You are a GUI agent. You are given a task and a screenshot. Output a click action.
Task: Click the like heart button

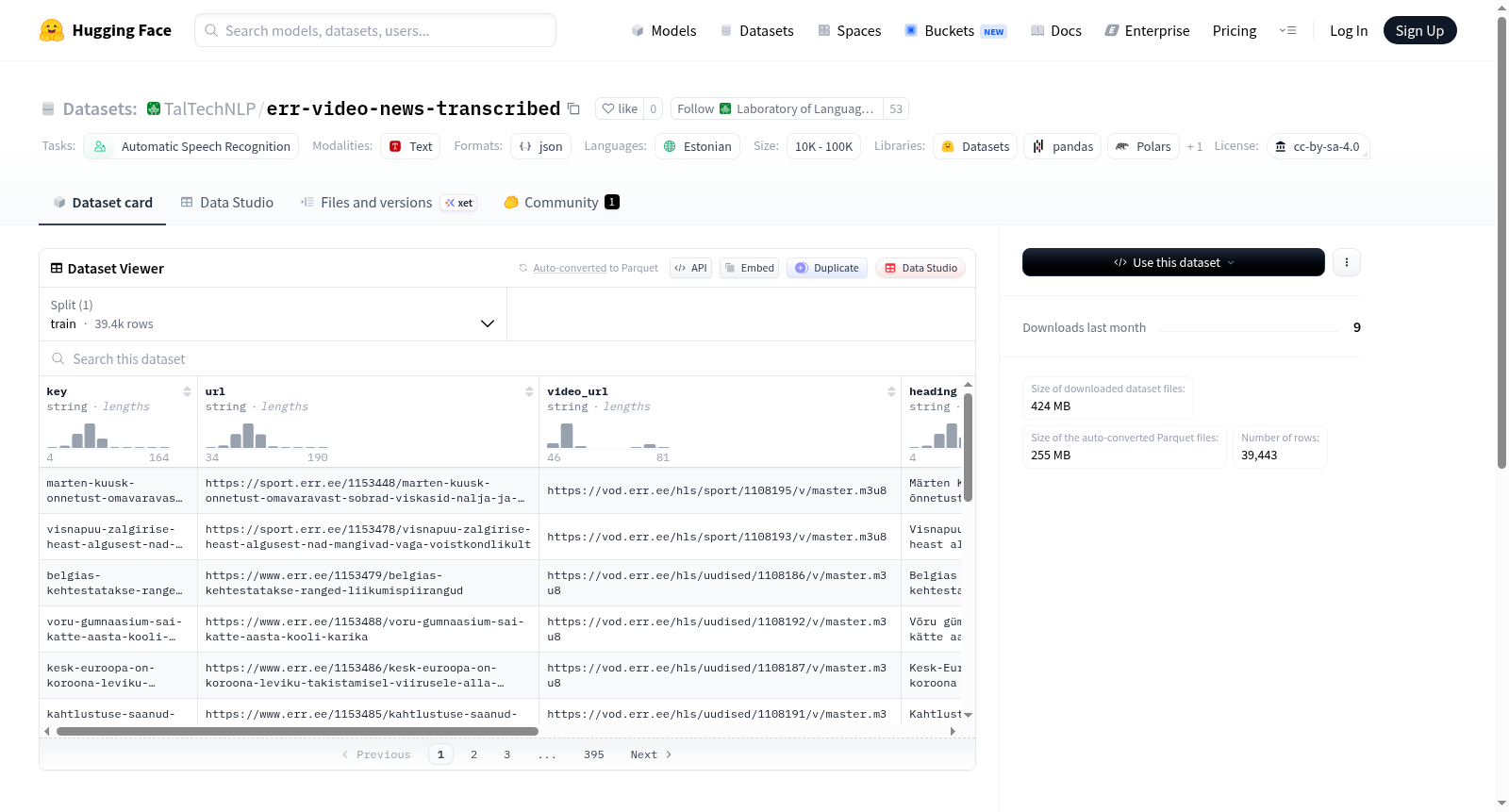pyautogui.click(x=620, y=108)
